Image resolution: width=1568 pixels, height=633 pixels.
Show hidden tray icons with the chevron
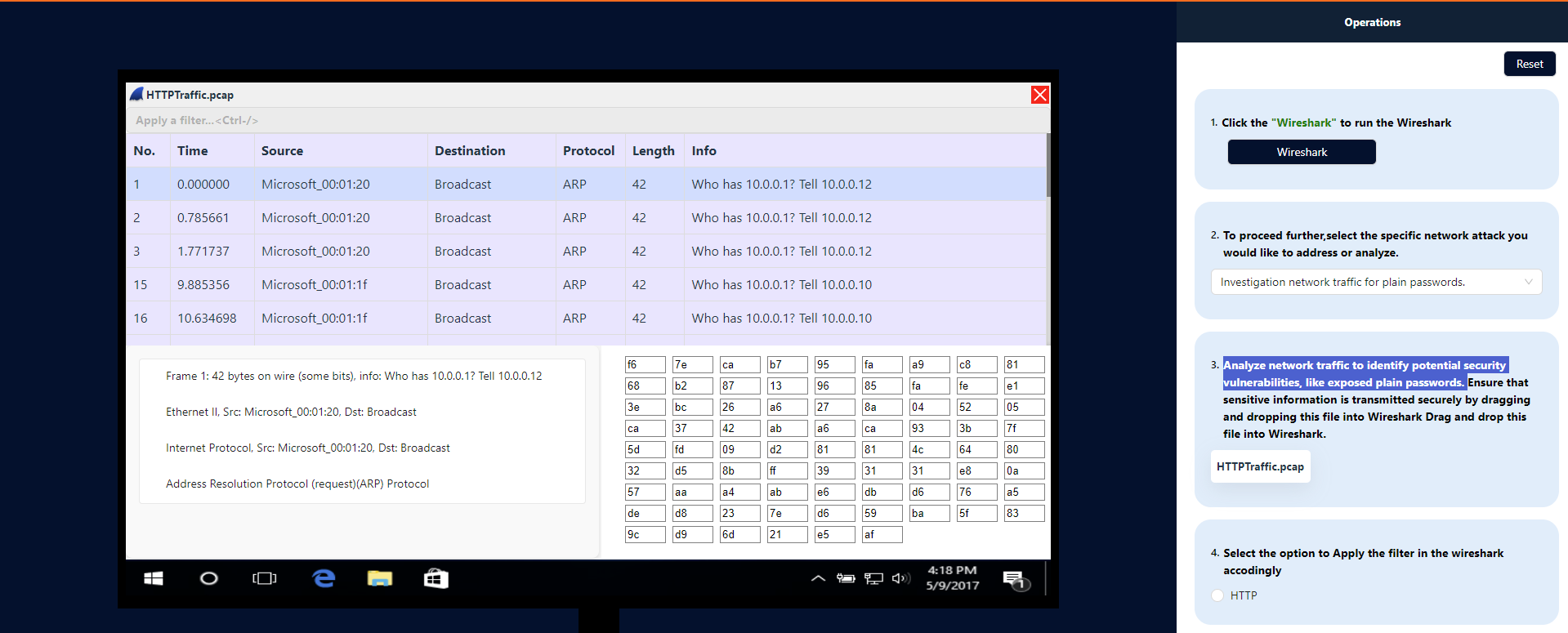(x=818, y=578)
